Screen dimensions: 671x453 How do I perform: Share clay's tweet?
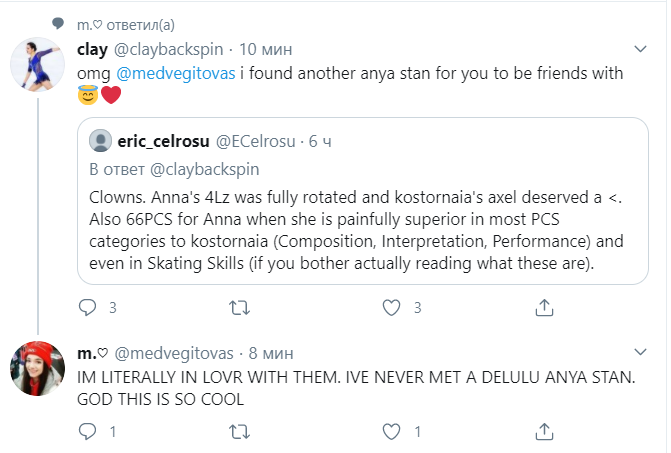click(x=545, y=307)
